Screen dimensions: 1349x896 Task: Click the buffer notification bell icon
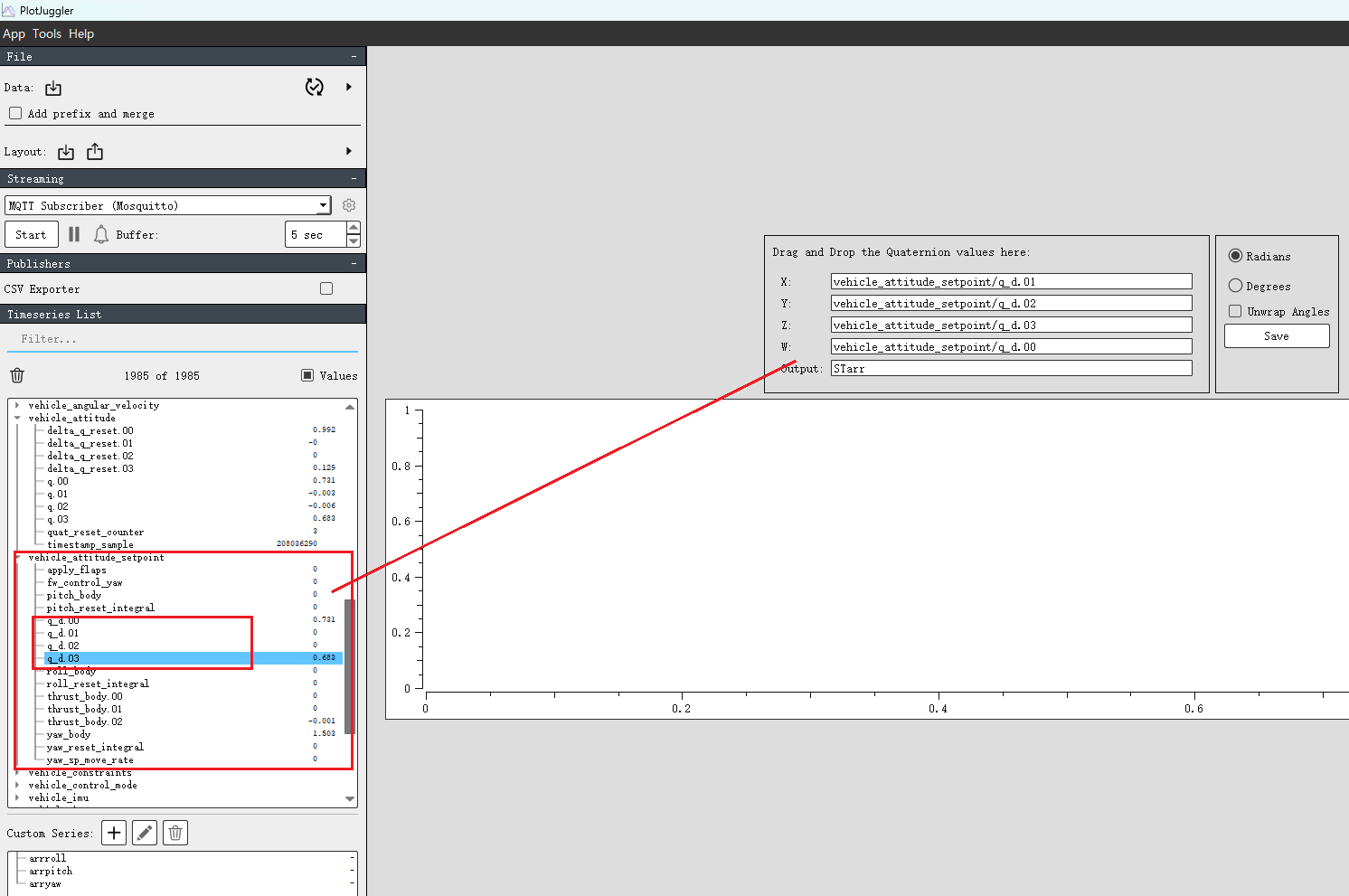101,234
